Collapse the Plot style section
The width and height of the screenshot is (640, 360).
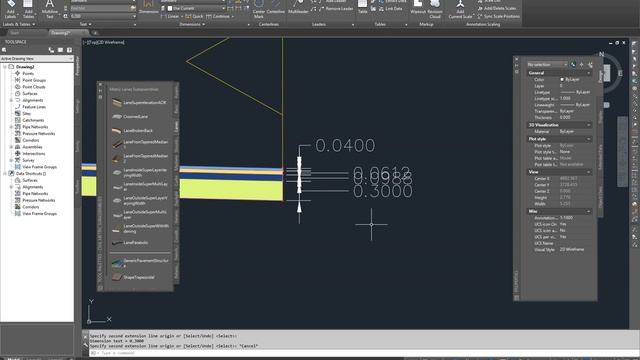point(588,139)
